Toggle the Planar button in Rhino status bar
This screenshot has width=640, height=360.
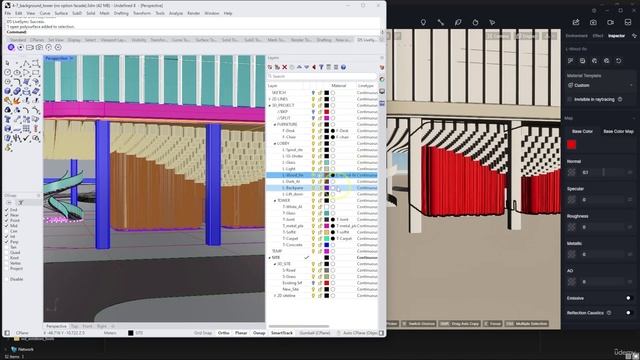click(241, 333)
